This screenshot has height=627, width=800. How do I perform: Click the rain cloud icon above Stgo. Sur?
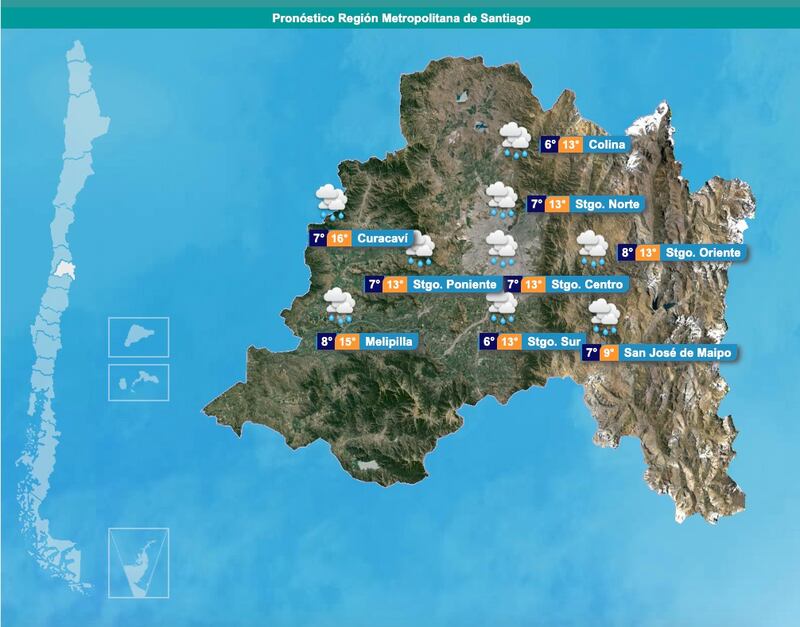pyautogui.click(x=502, y=308)
